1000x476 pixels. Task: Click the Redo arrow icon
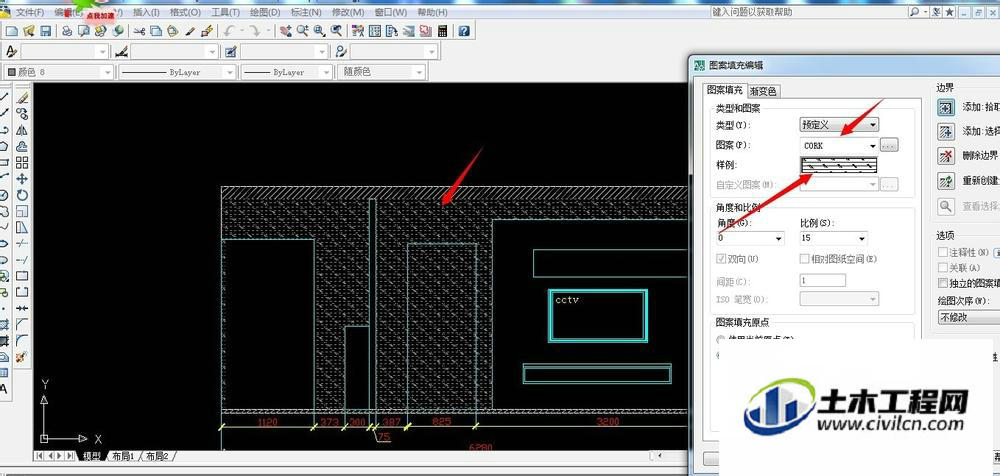[x=254, y=31]
